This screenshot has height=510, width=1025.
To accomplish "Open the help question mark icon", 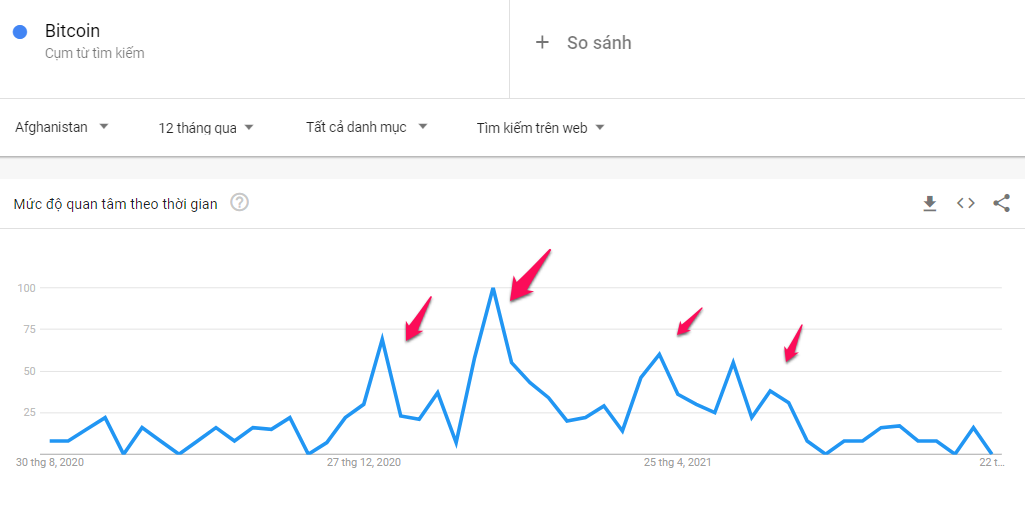I will (240, 203).
